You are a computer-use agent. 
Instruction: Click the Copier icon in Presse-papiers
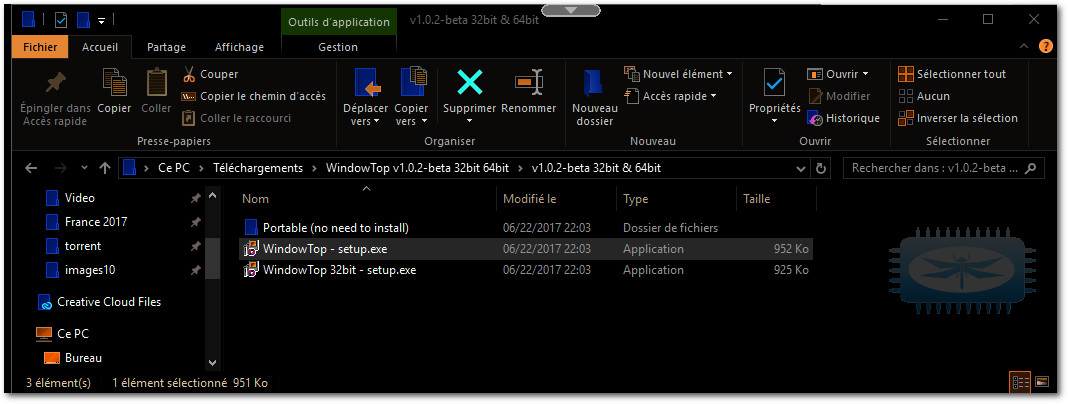[114, 82]
